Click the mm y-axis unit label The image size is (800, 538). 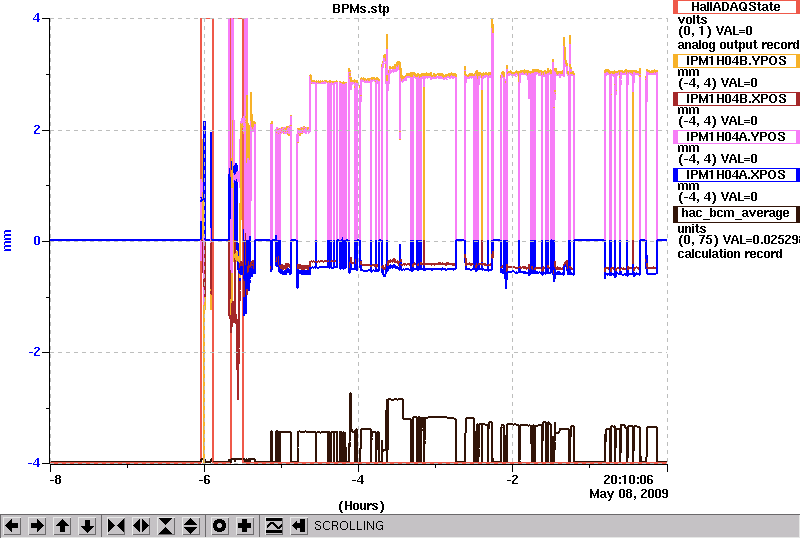(x=7, y=240)
